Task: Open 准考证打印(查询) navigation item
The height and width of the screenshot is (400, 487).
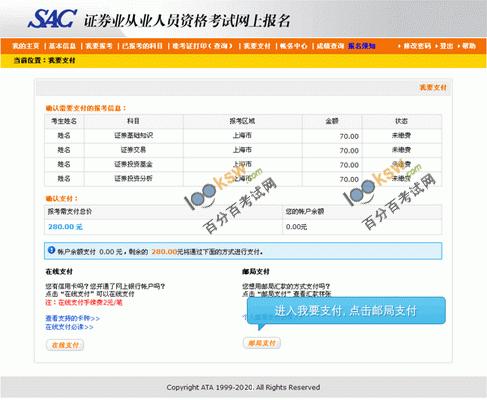Action: [x=202, y=46]
